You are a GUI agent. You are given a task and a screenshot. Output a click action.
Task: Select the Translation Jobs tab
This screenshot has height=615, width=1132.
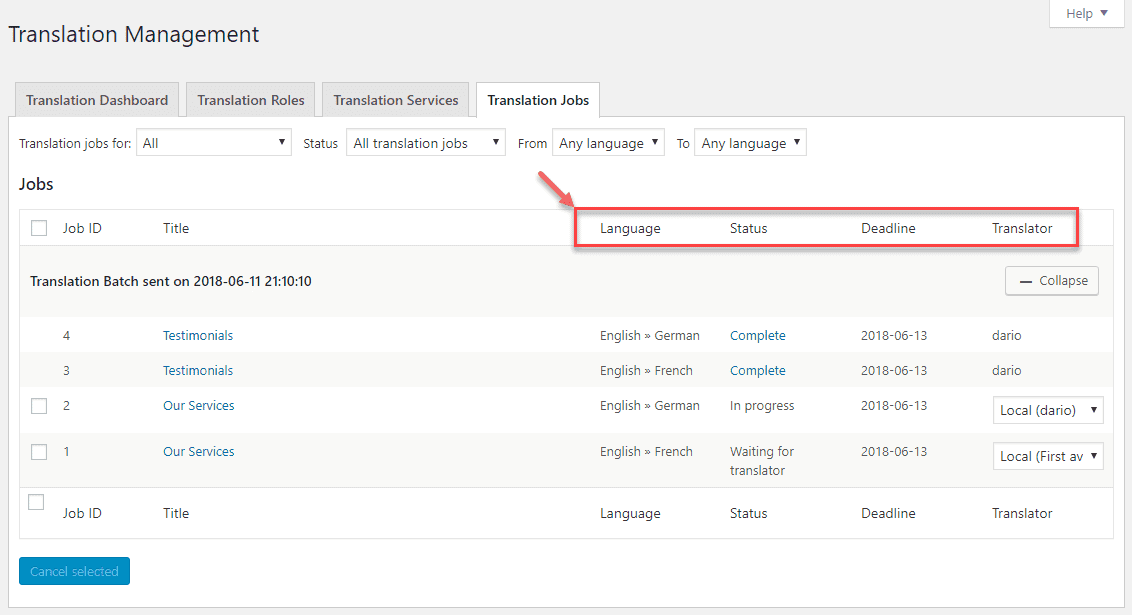(538, 100)
